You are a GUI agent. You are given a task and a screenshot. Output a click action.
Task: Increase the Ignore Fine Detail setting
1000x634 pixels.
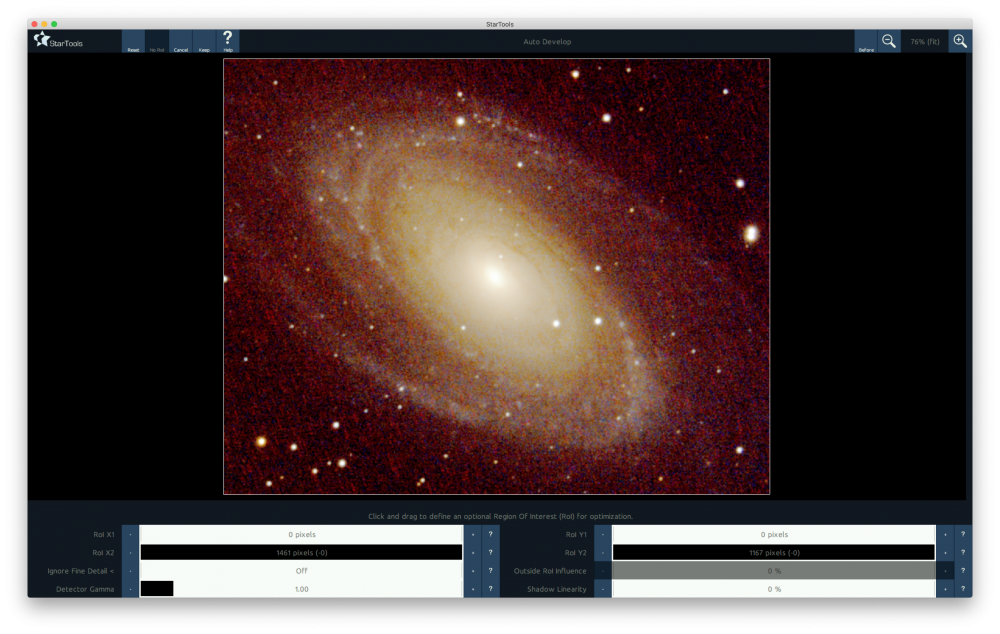click(x=472, y=571)
